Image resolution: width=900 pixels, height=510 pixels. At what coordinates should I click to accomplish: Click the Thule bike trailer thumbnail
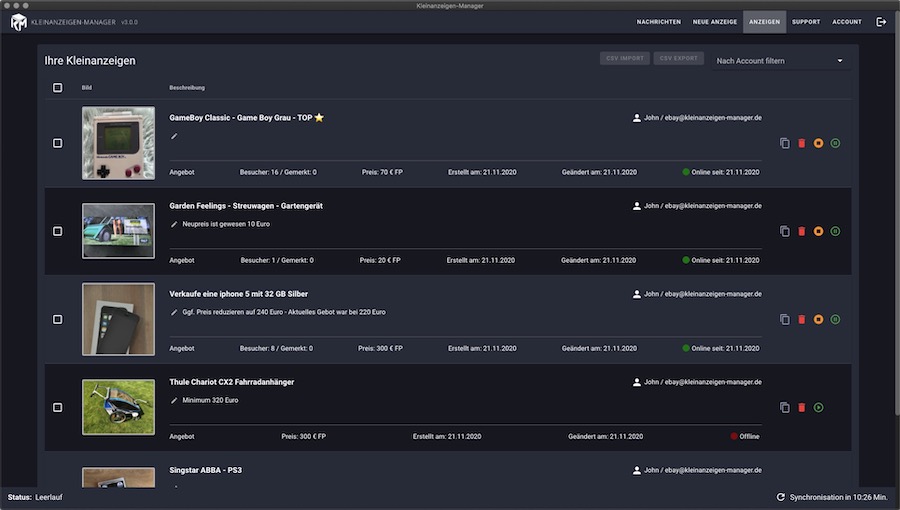[118, 407]
